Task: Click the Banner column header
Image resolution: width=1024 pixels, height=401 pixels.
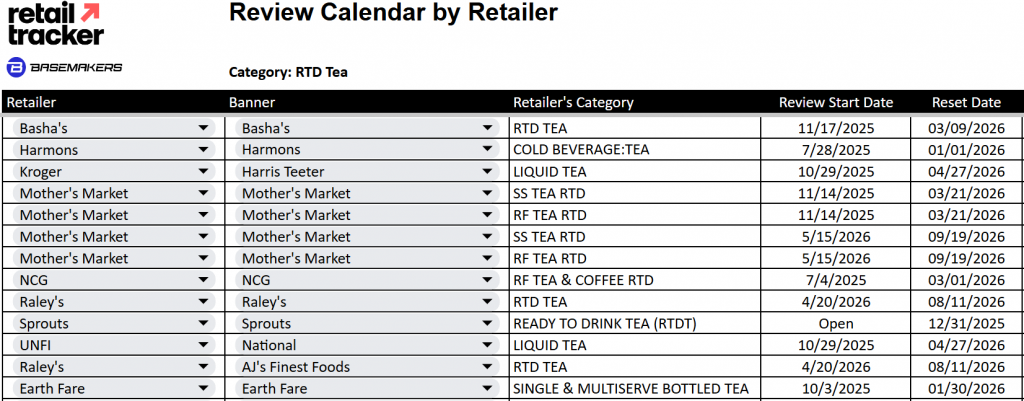Action: click(252, 102)
